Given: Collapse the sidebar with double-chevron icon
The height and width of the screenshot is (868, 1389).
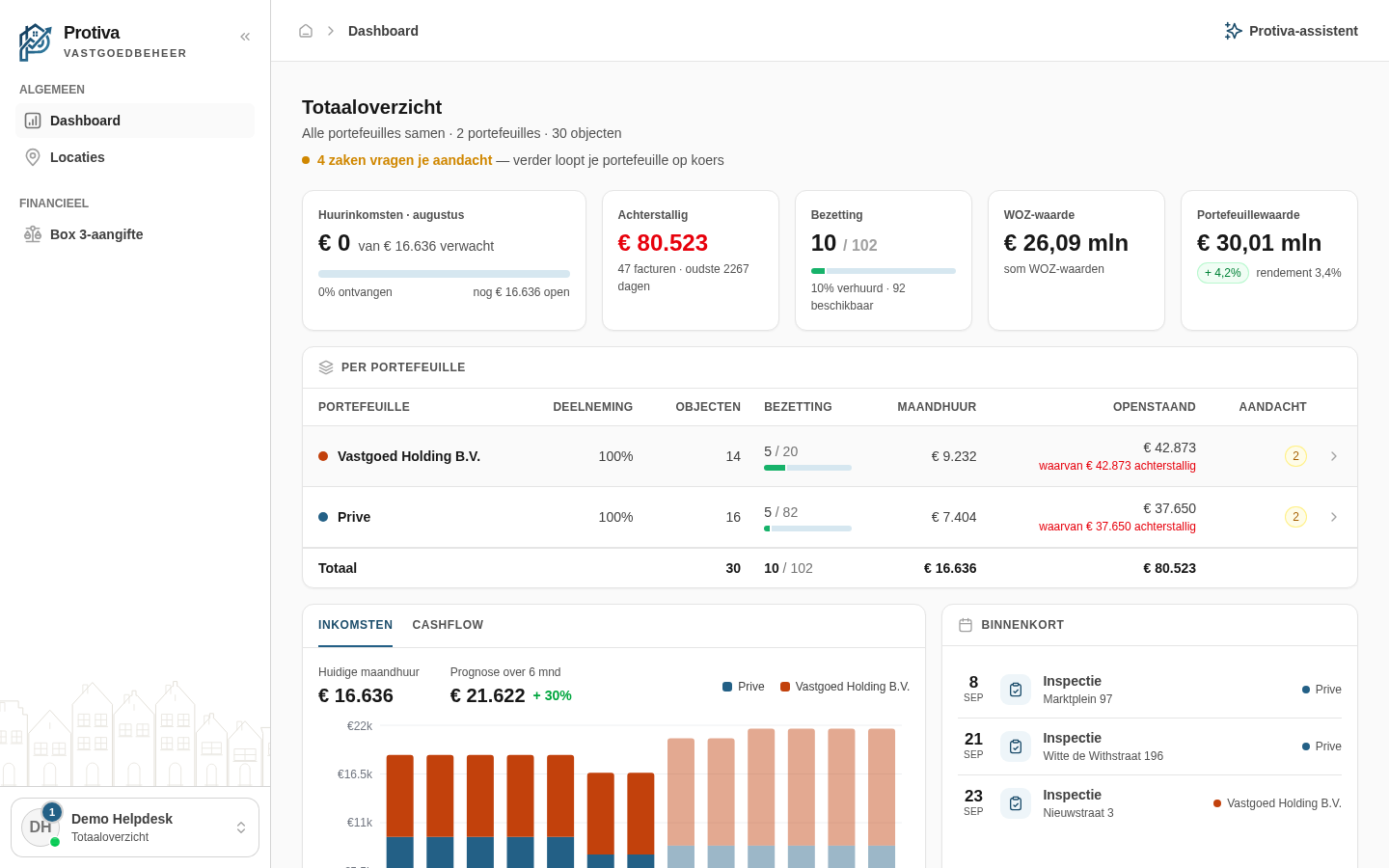Looking at the screenshot, I should click(x=245, y=37).
